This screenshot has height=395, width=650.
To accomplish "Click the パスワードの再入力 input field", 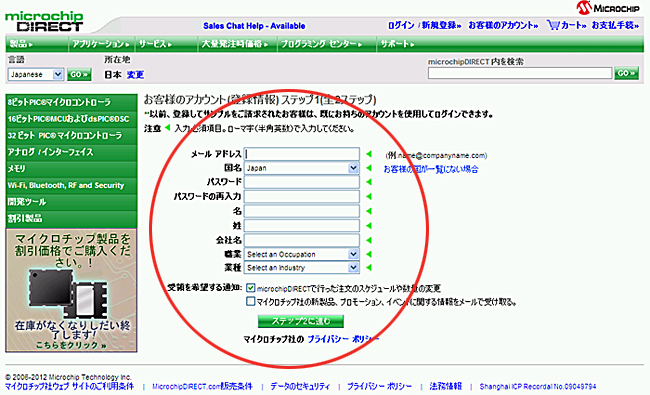I will pyautogui.click(x=302, y=196).
